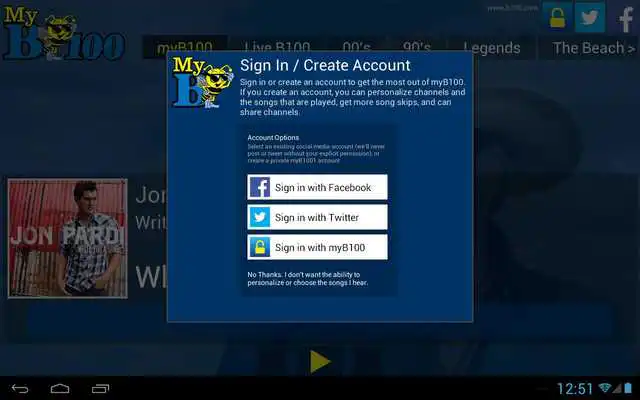Select the 00's channel tab

(x=356, y=48)
